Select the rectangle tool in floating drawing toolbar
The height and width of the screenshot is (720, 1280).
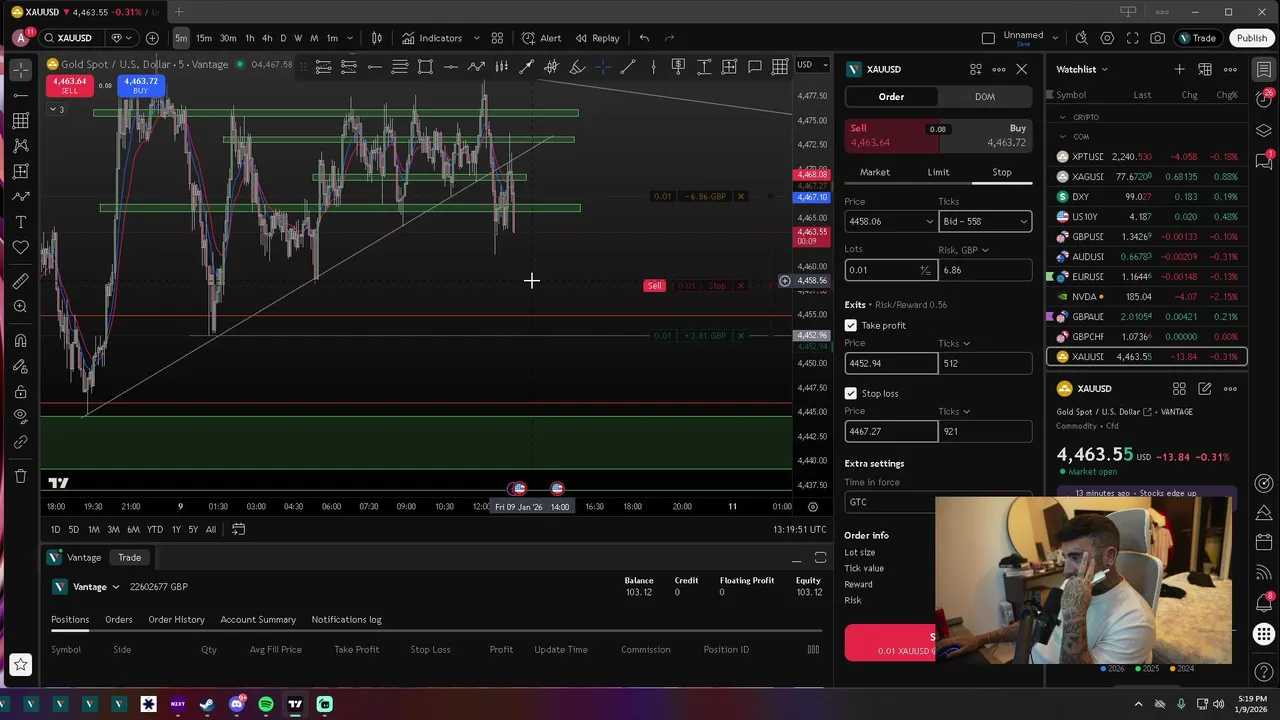pos(425,67)
